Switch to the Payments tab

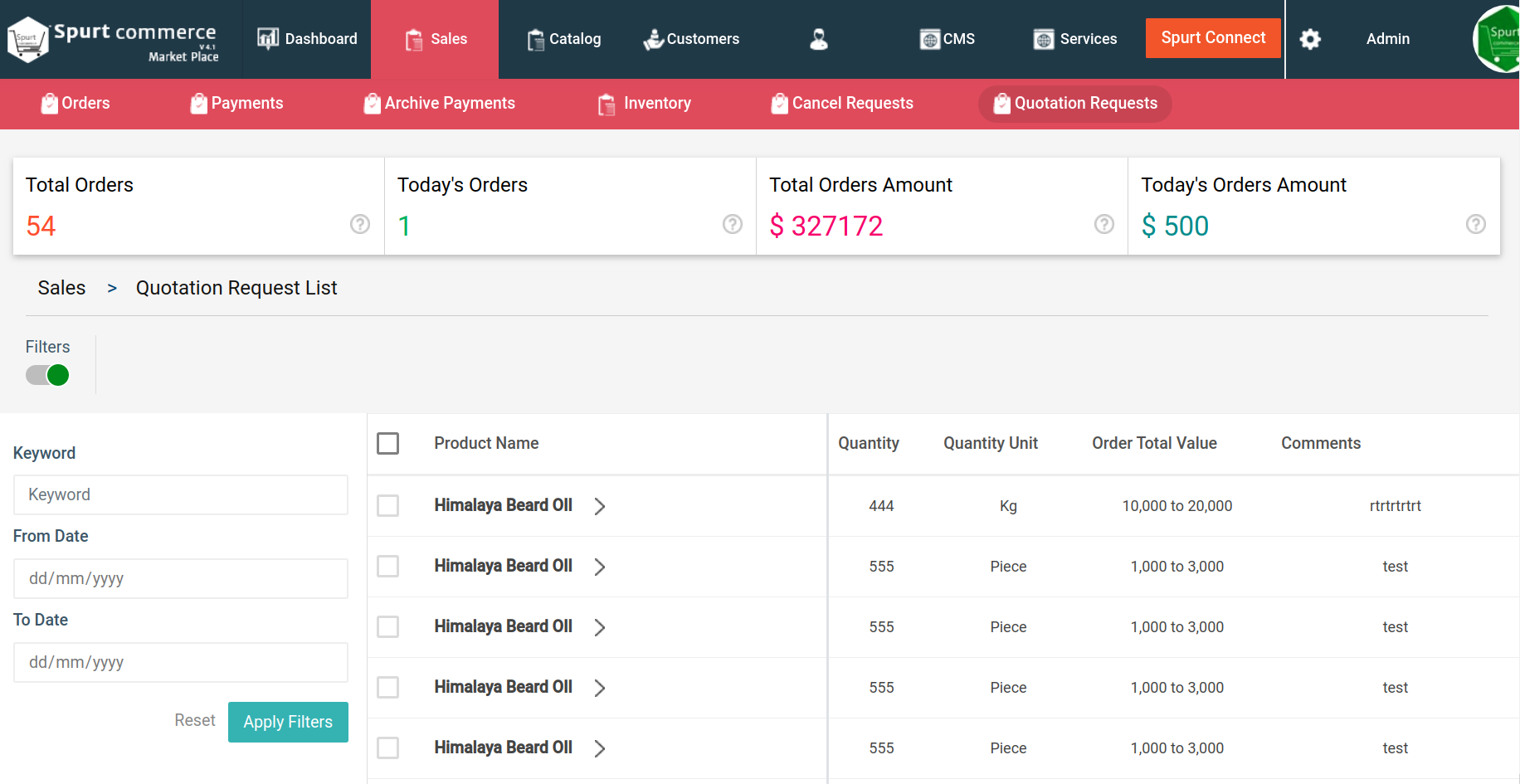pos(236,103)
